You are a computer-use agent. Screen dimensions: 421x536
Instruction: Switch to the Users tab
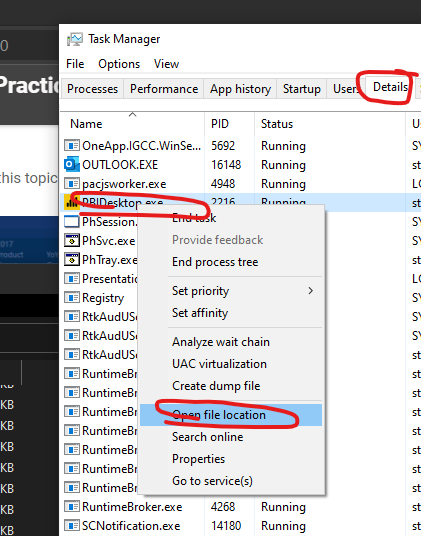(x=346, y=89)
